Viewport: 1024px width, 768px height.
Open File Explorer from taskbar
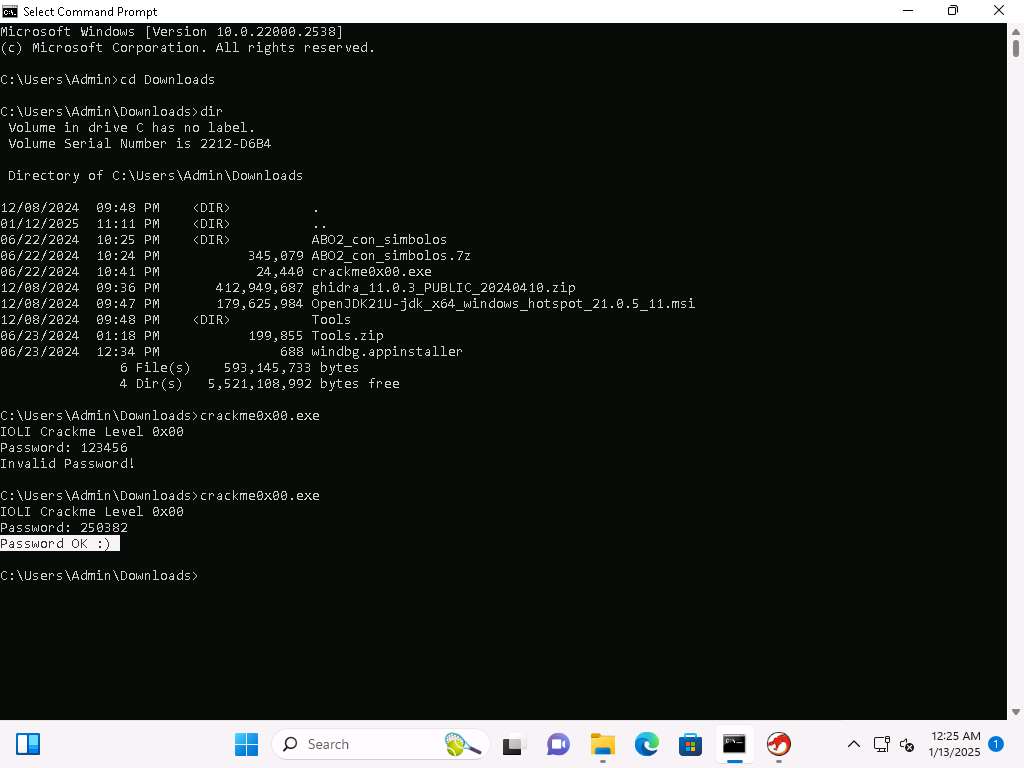(x=602, y=744)
